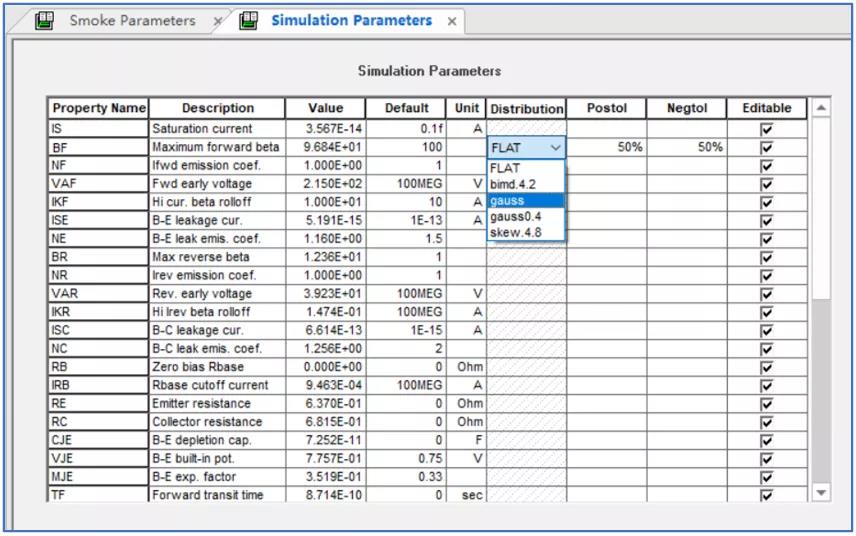Click the RB distribution cell
The image size is (856, 536).
coord(526,367)
